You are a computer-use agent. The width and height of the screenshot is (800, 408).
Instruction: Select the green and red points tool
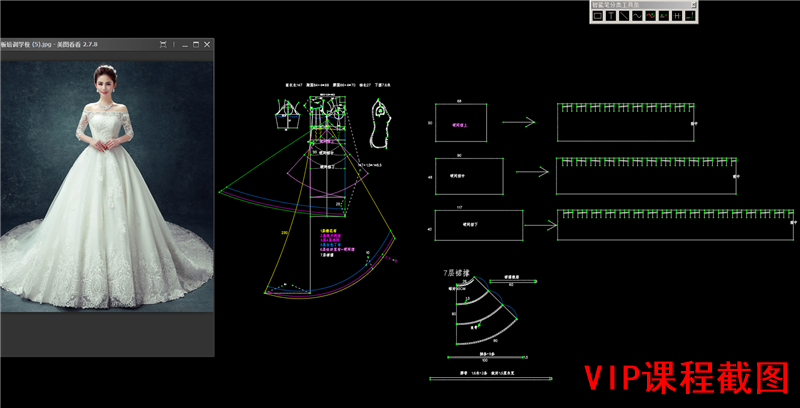(664, 16)
